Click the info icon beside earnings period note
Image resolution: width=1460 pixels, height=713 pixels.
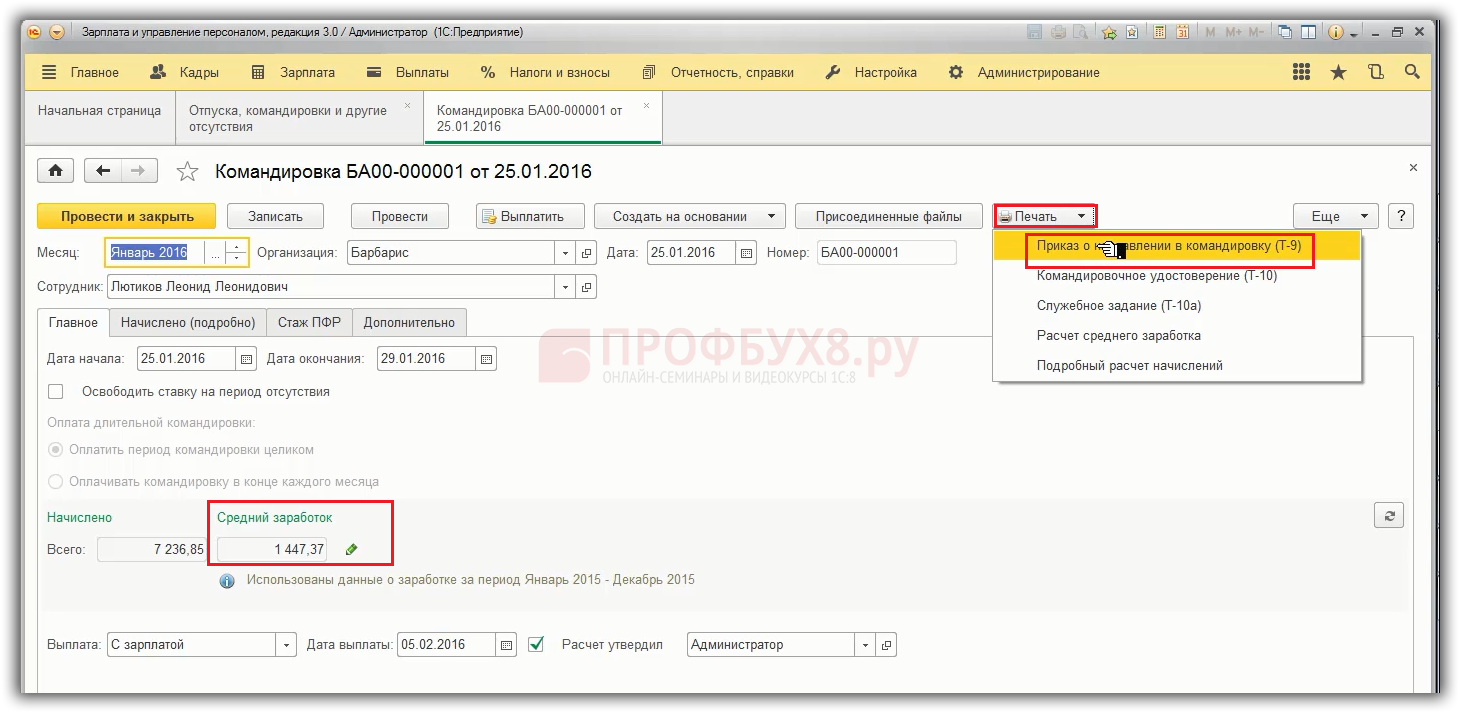click(x=227, y=580)
